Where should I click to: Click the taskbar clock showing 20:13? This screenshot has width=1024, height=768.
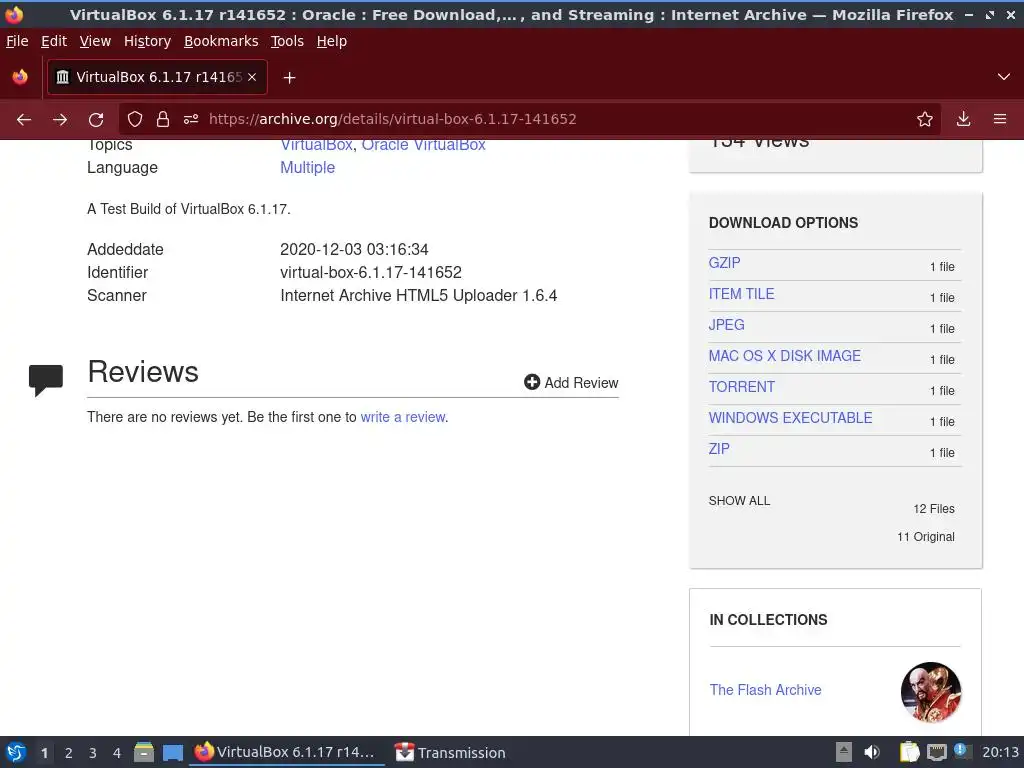click(1000, 752)
